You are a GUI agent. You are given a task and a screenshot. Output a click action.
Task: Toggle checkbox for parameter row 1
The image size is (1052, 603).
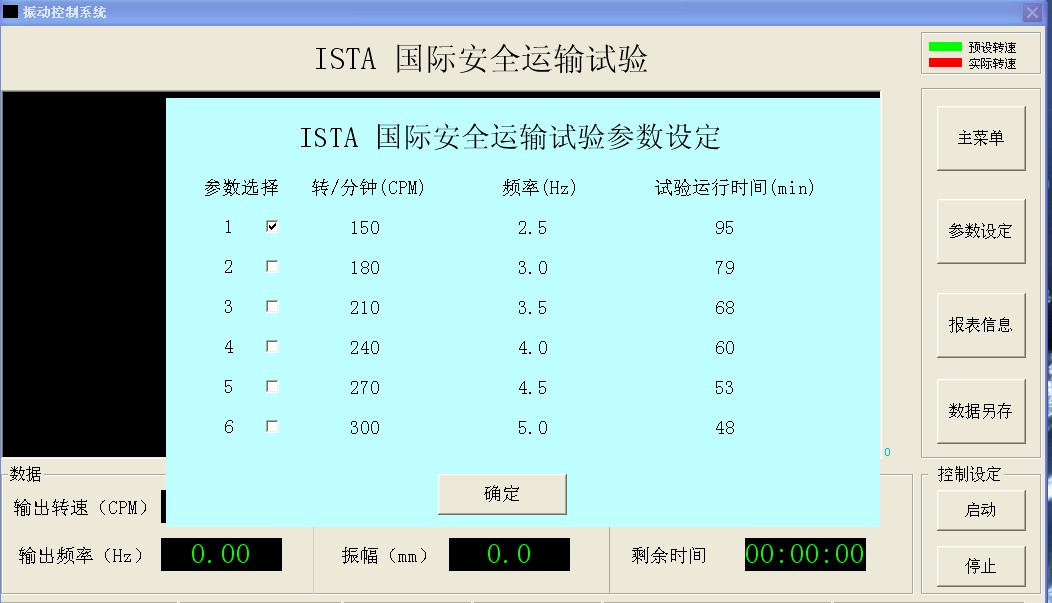click(272, 227)
